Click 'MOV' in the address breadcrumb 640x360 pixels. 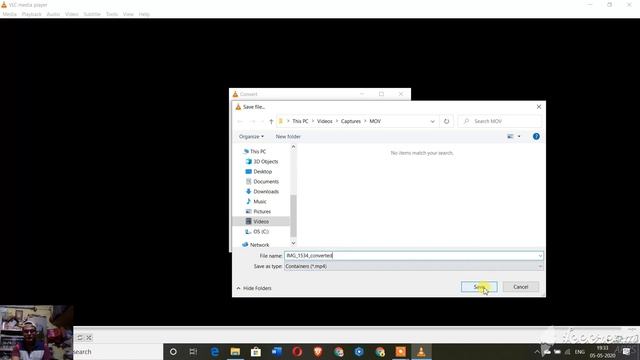[x=375, y=121]
